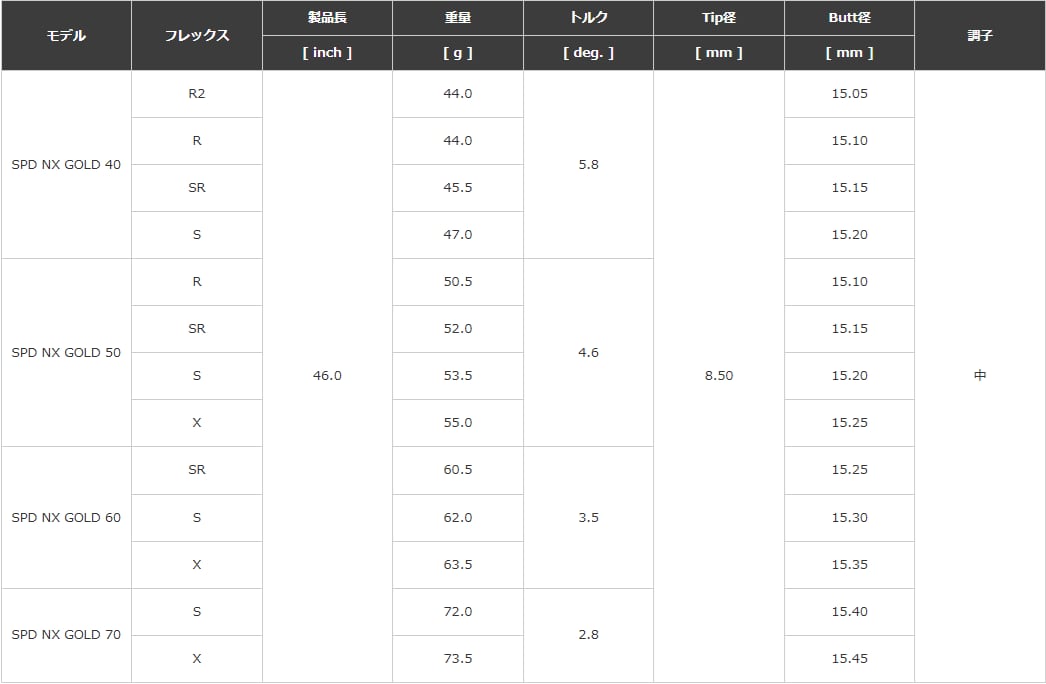Click the 中 kick point cell
This screenshot has height=684, width=1046.
980,376
